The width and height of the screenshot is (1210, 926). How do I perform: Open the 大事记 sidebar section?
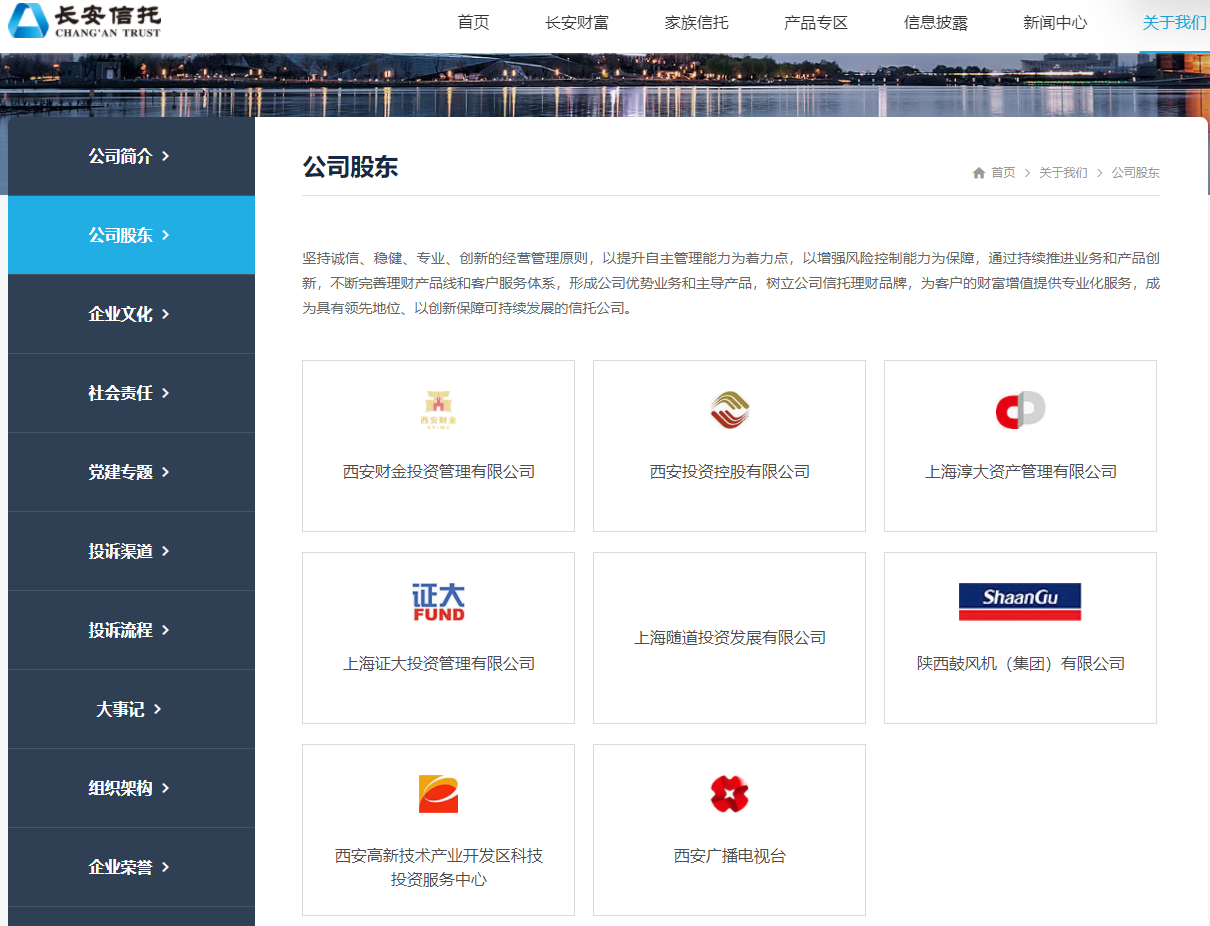click(130, 709)
